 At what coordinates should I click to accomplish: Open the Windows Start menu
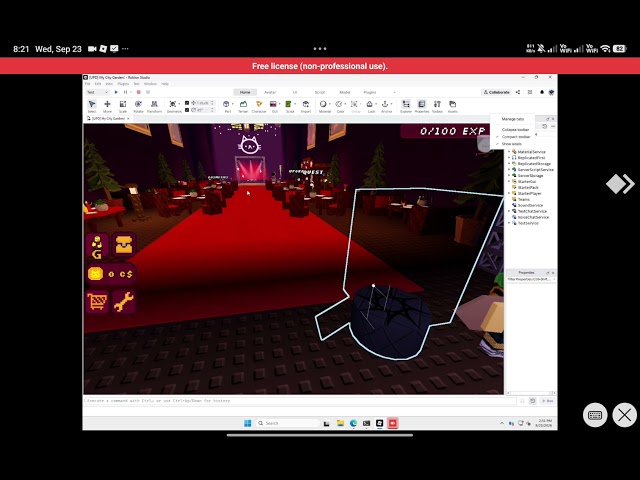[x=247, y=423]
